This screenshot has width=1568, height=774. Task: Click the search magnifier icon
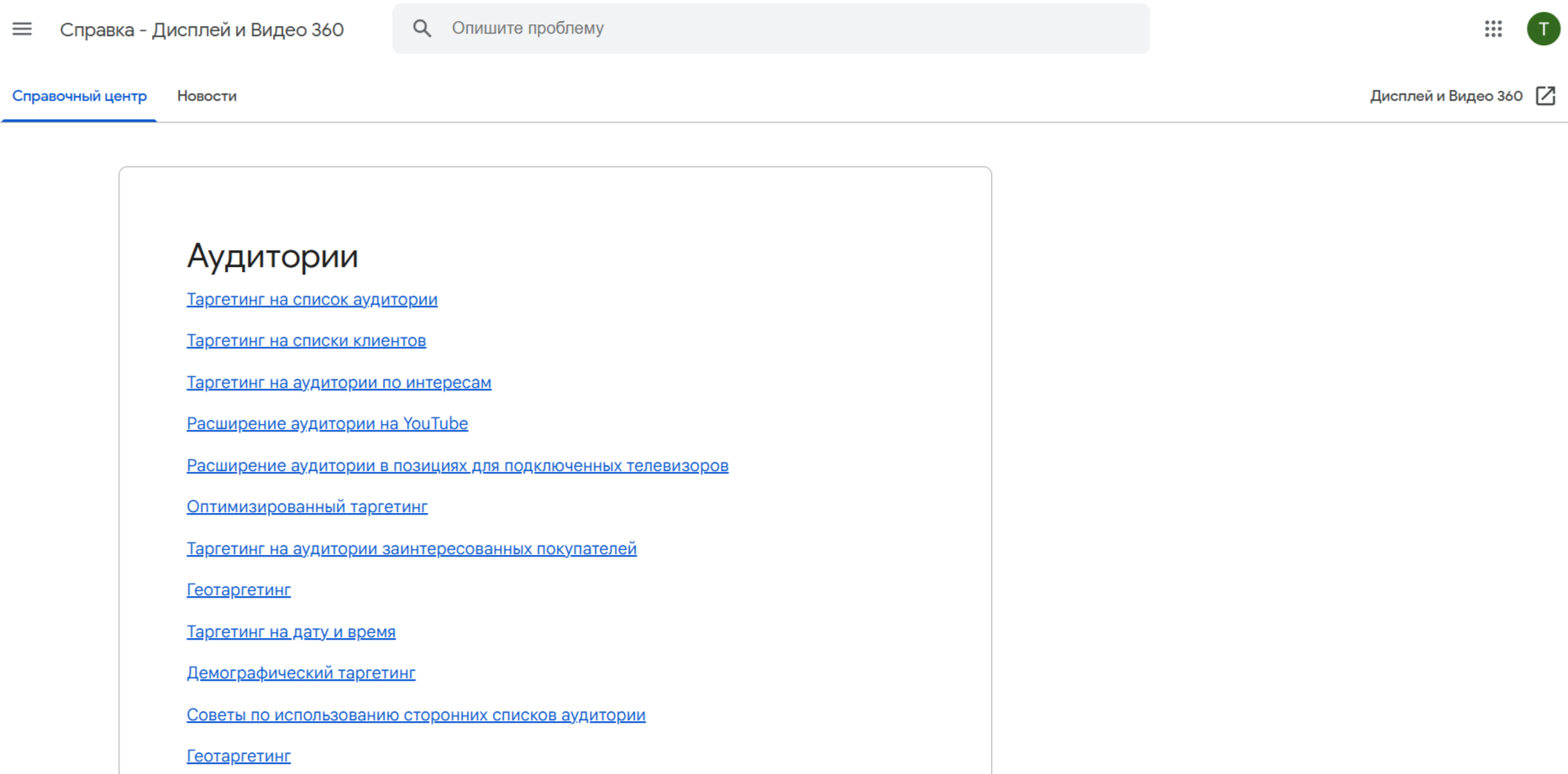coord(422,29)
